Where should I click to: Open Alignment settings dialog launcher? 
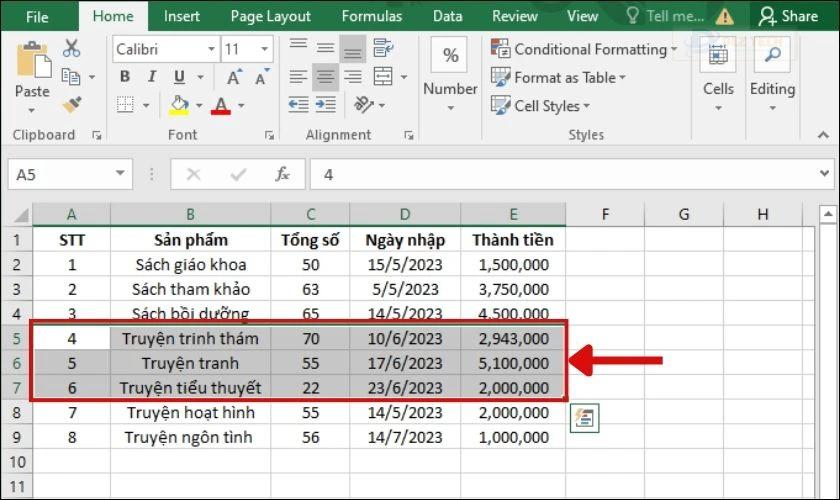(409, 136)
